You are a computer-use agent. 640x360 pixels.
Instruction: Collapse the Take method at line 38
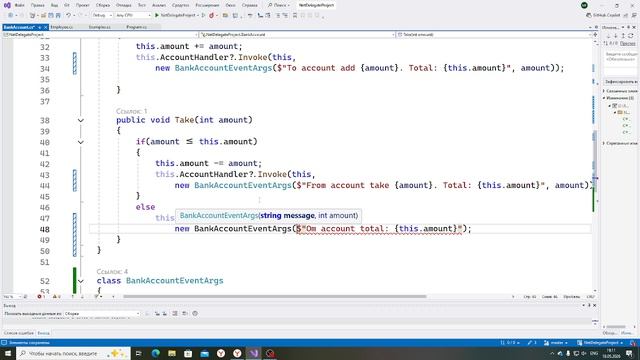coord(81,120)
